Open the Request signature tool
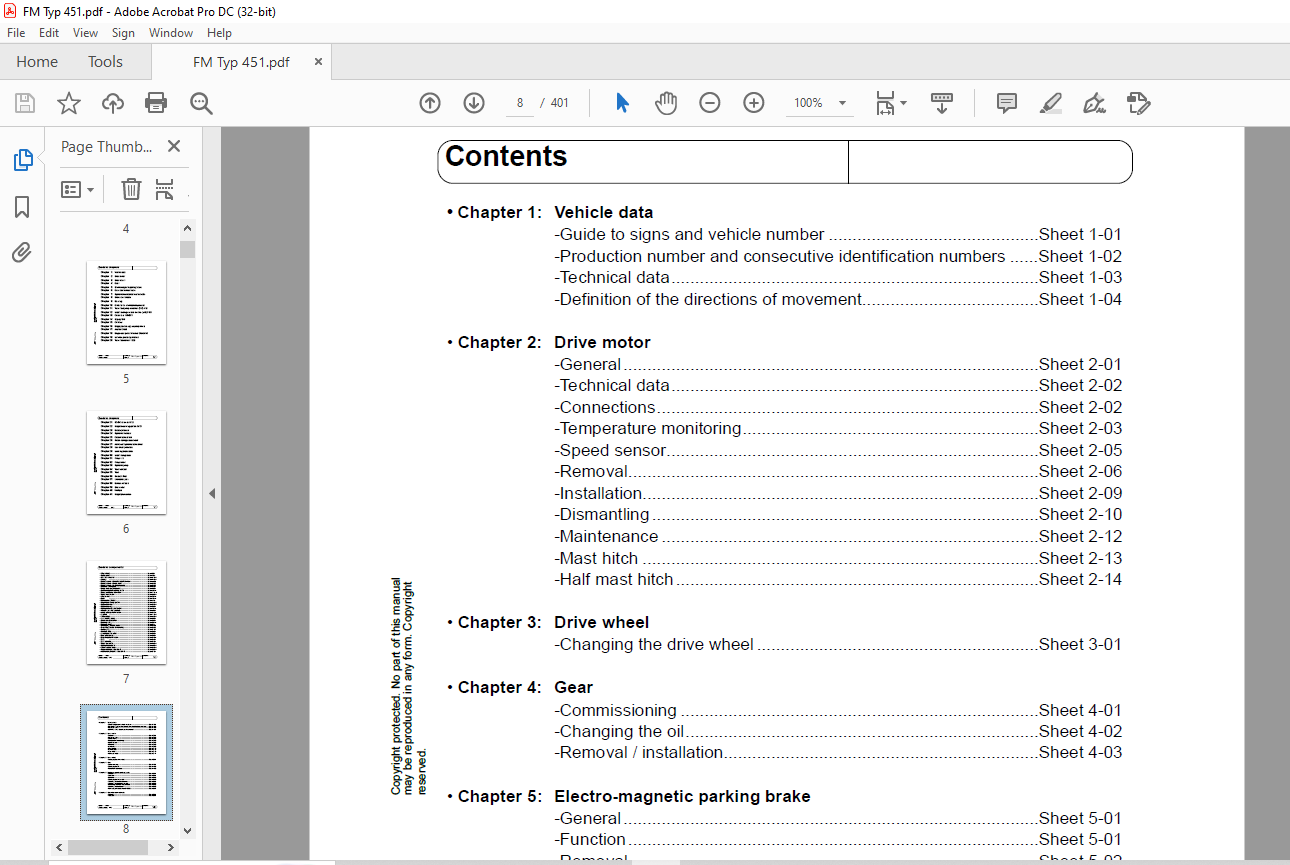Viewport: 1290px width, 865px height. click(x=1138, y=103)
